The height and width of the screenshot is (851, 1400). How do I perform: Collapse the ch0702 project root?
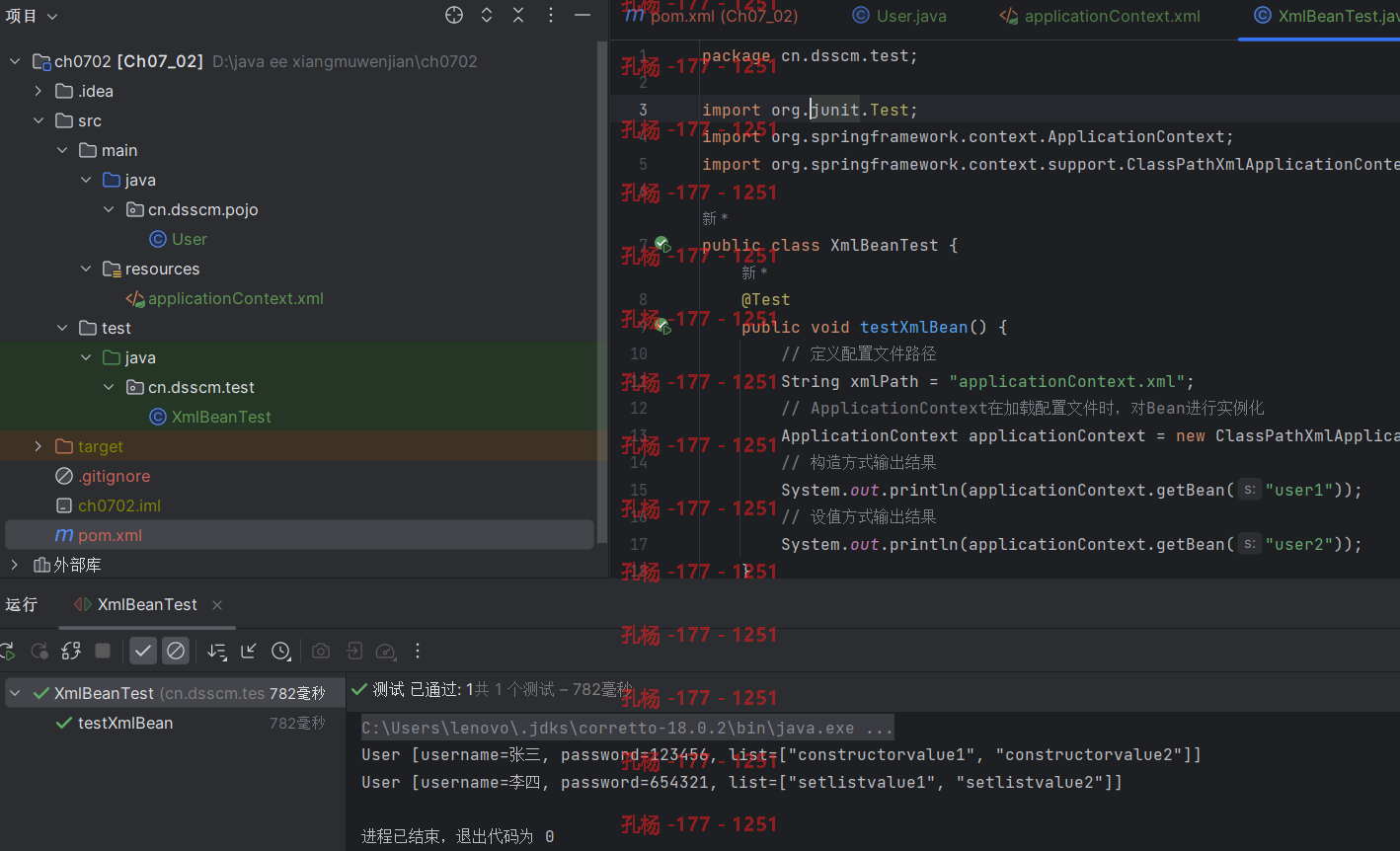(x=15, y=61)
